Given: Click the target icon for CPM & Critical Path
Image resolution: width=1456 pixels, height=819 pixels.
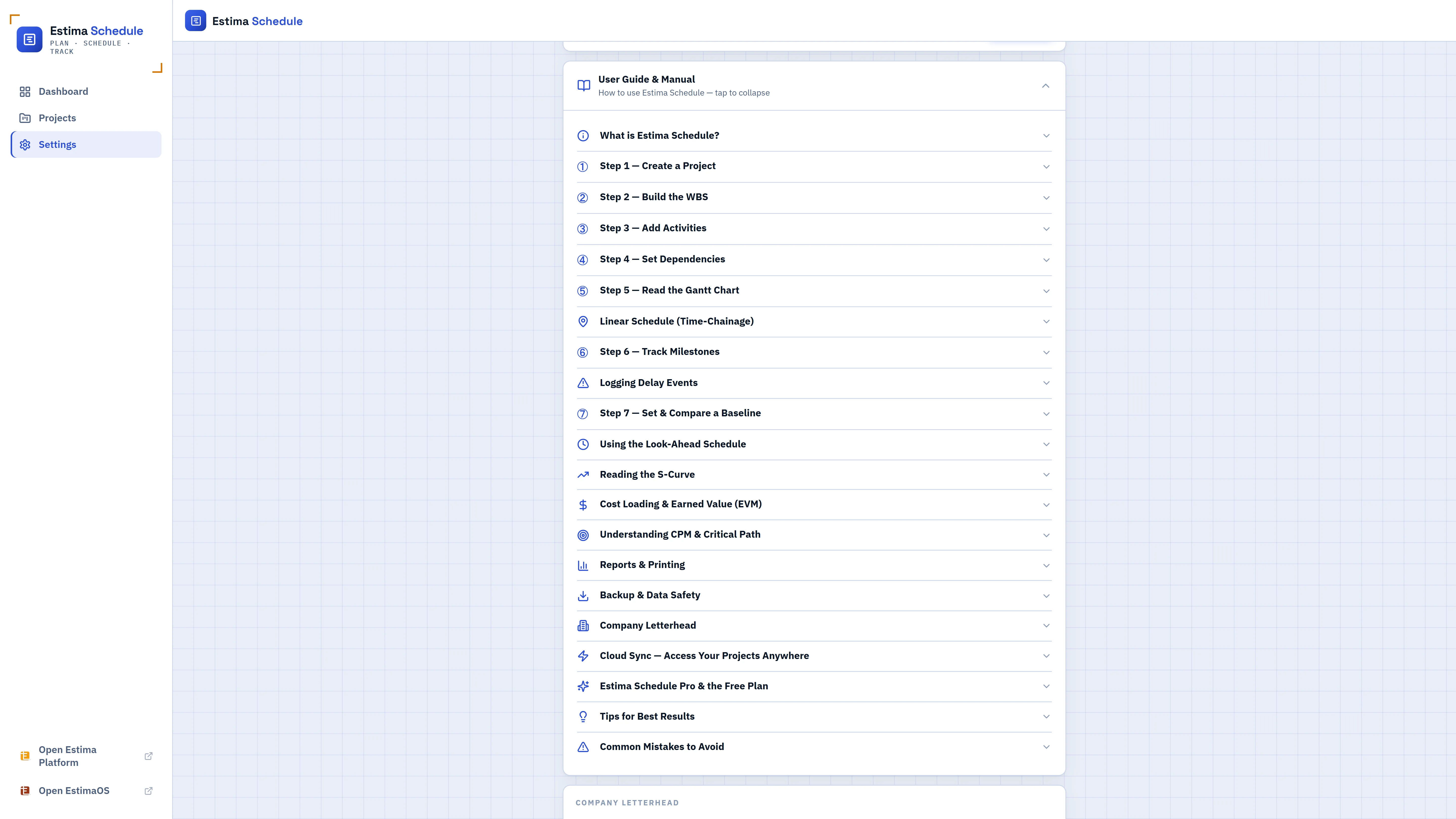Looking at the screenshot, I should pyautogui.click(x=583, y=535).
